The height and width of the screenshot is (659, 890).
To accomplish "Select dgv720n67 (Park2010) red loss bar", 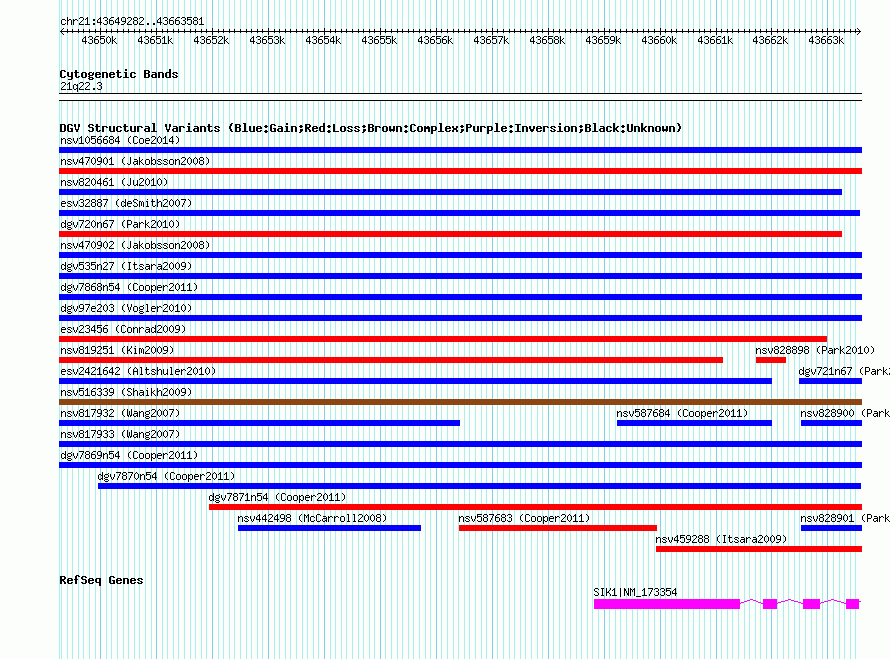I will pyautogui.click(x=451, y=234).
